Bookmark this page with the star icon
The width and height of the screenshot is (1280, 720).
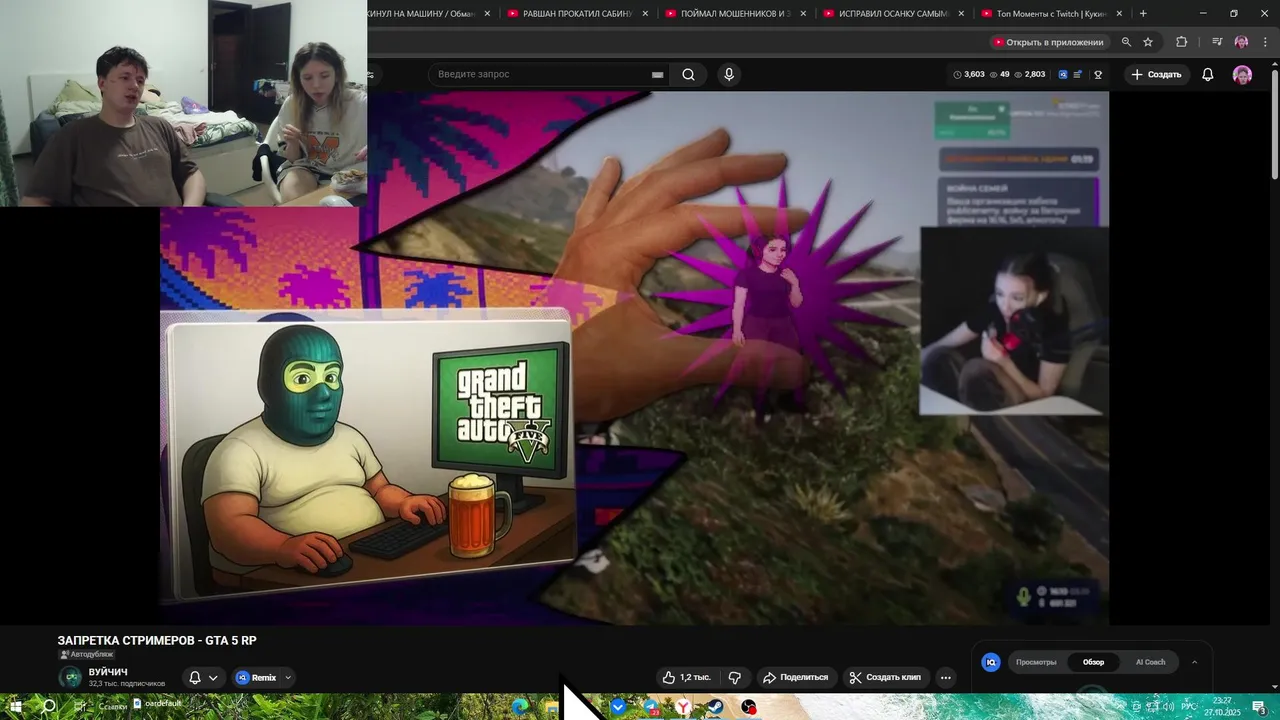click(x=1148, y=42)
